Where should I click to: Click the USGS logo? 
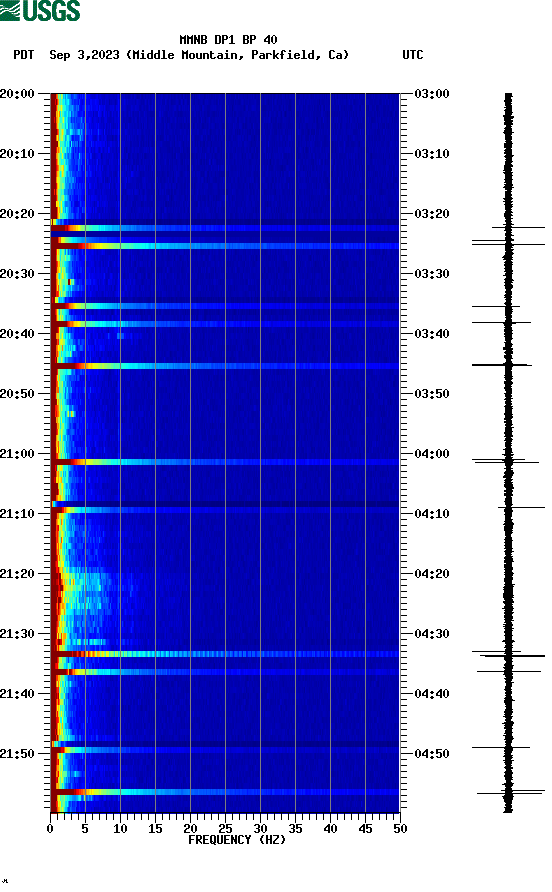click(40, 10)
